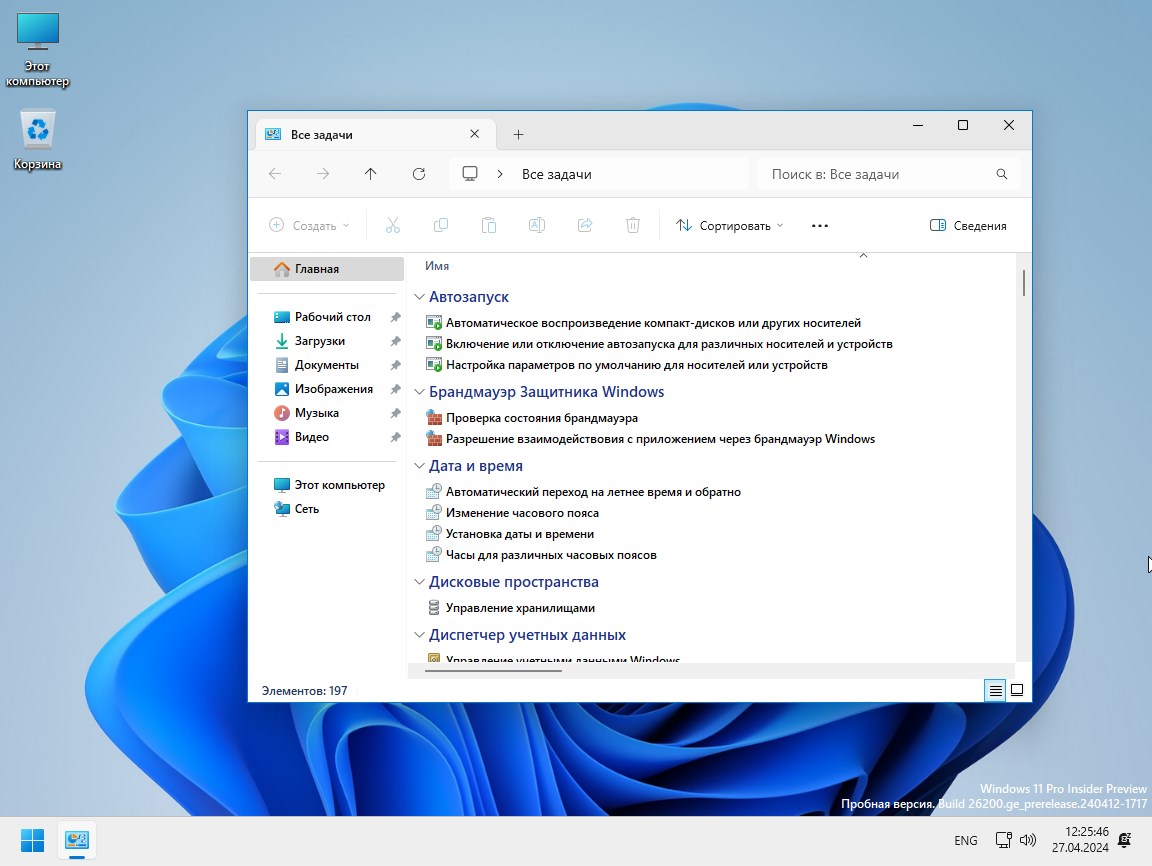Refresh the folder view
Screen dimensions: 1152x866
[419, 174]
